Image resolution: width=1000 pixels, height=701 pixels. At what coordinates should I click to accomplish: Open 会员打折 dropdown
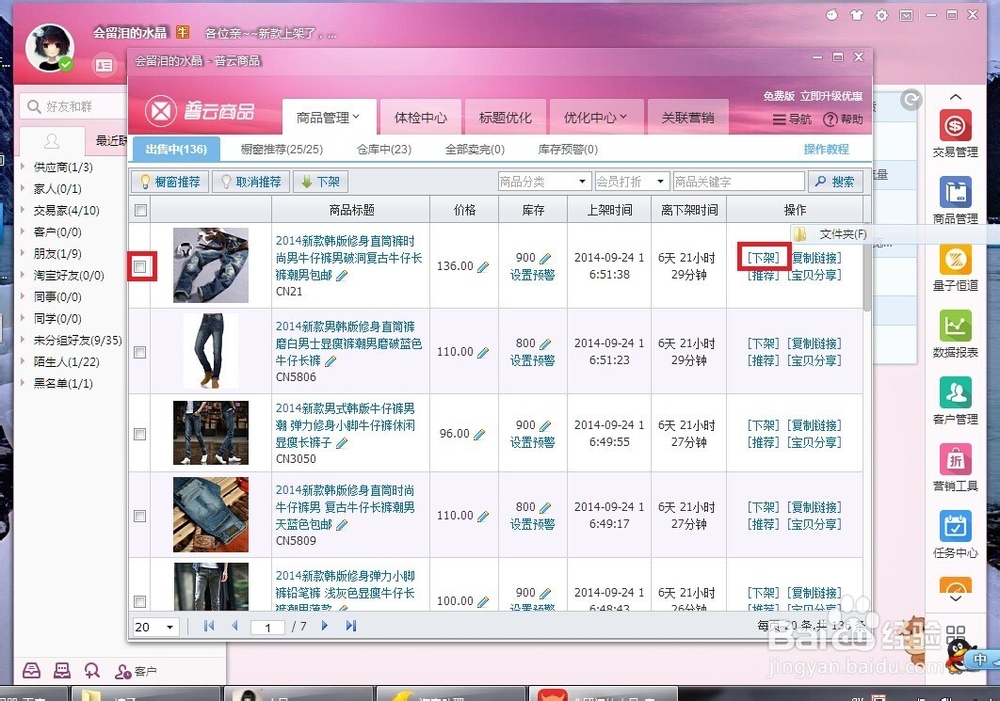632,182
